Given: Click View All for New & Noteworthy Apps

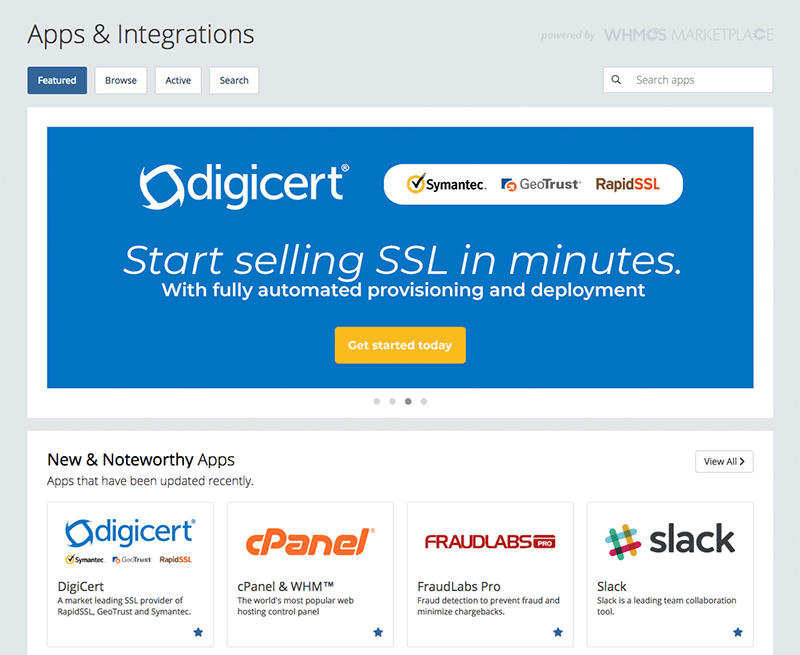Looking at the screenshot, I should pyautogui.click(x=724, y=461).
